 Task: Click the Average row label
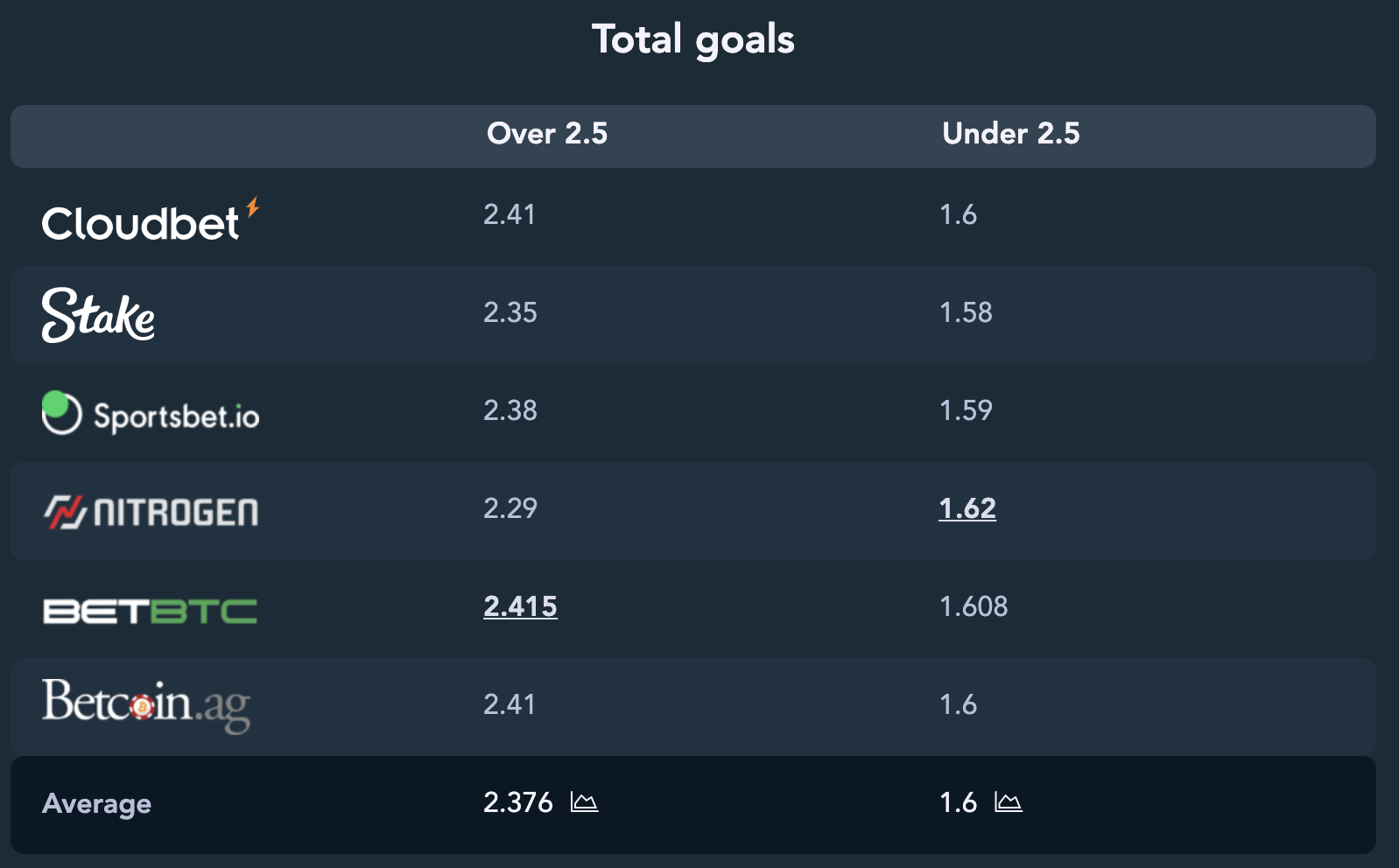96,803
